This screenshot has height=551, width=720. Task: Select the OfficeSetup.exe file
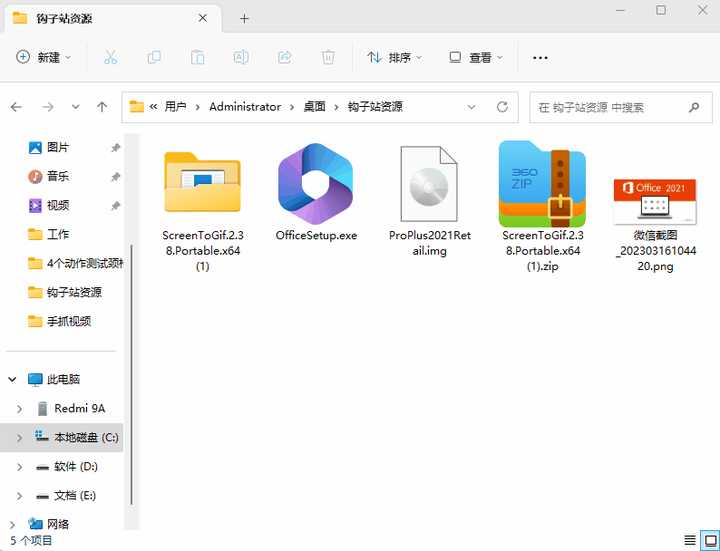click(316, 193)
